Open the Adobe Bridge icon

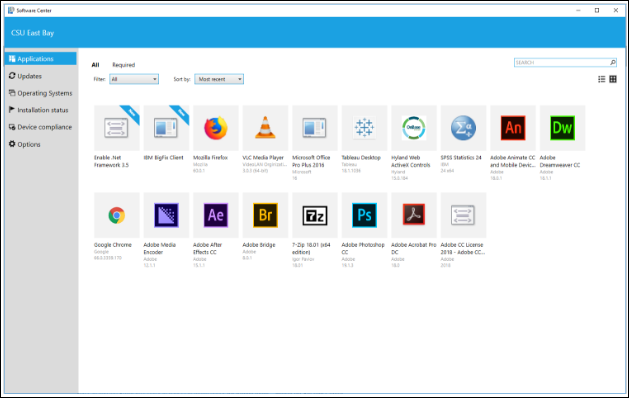coord(265,215)
